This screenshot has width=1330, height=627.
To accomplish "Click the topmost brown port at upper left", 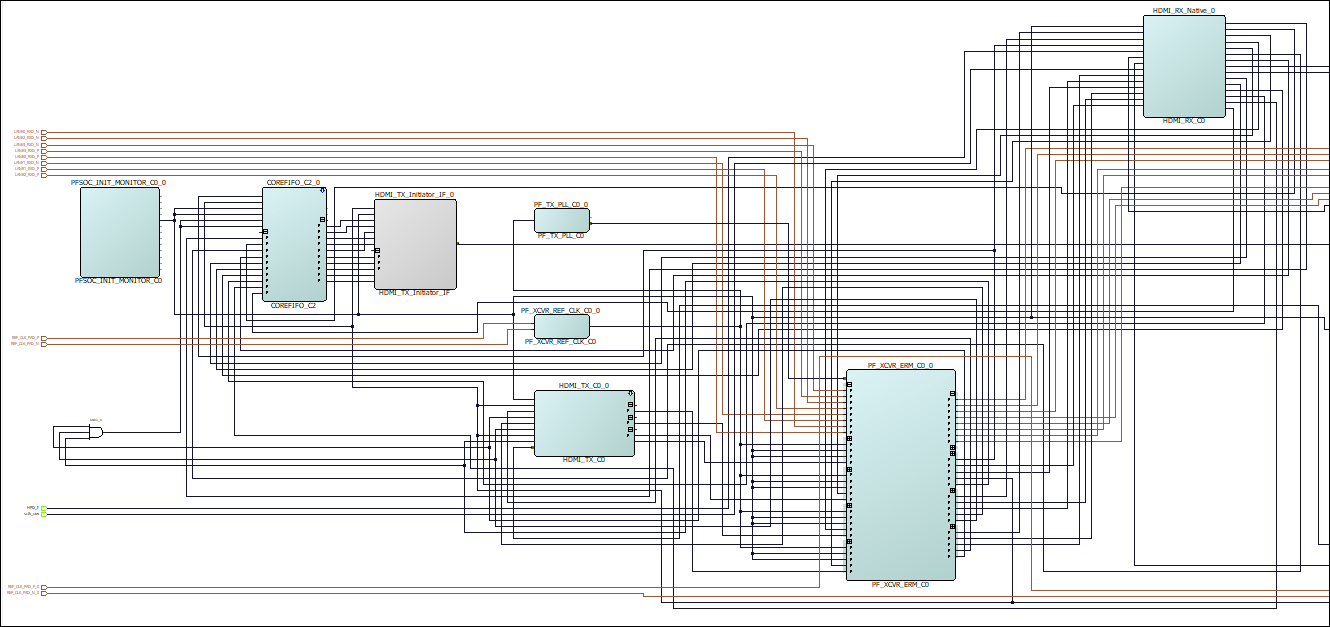I will click(x=43, y=132).
